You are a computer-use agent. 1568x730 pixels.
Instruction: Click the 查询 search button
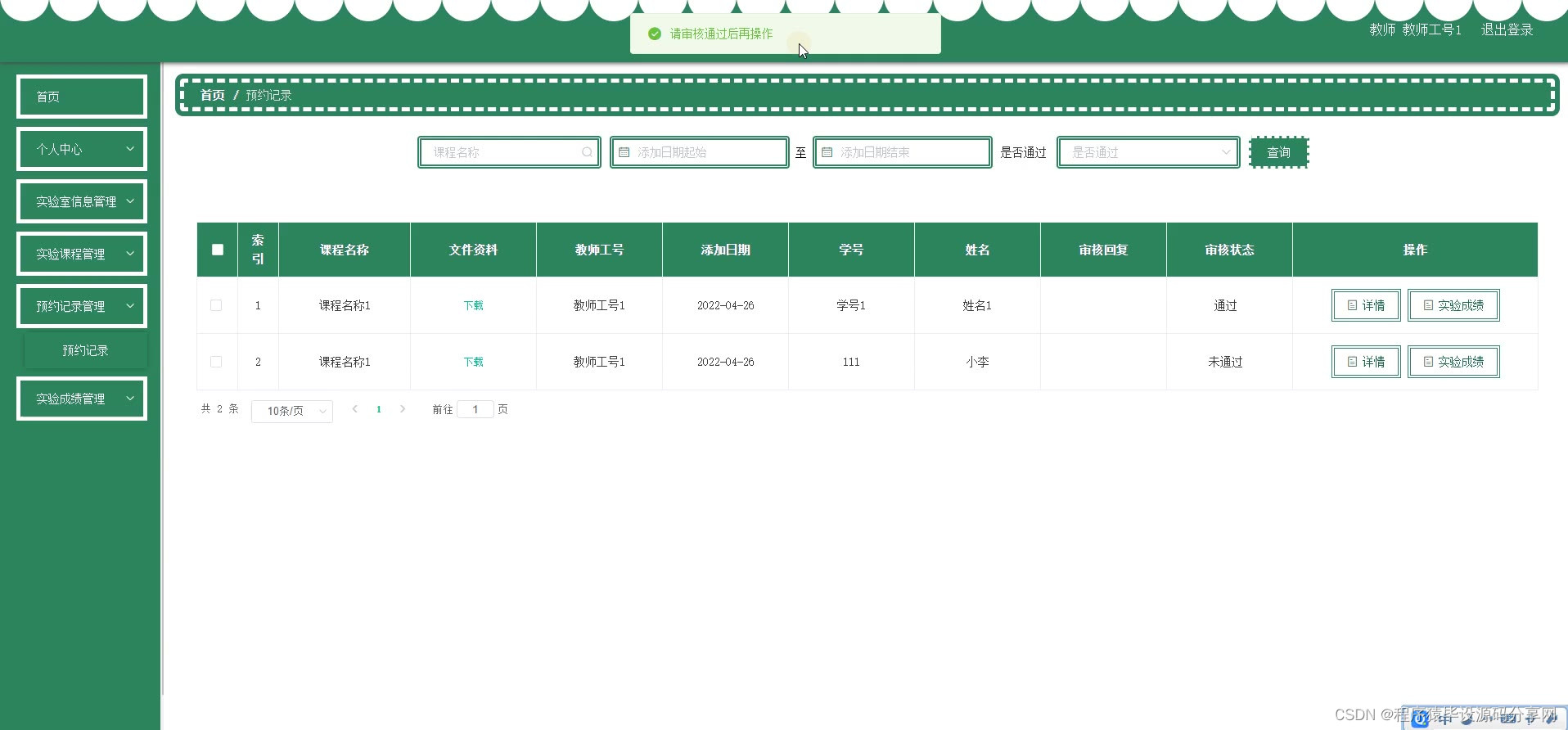tap(1279, 152)
